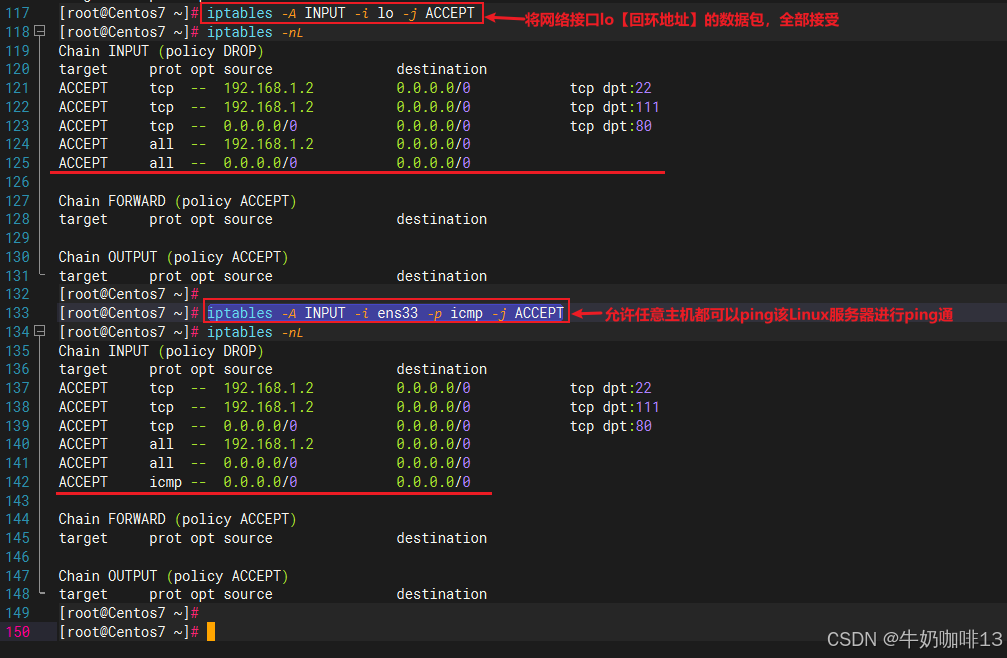
Task: Click 'tcp dpt:80' on line 123
Action: tap(611, 126)
